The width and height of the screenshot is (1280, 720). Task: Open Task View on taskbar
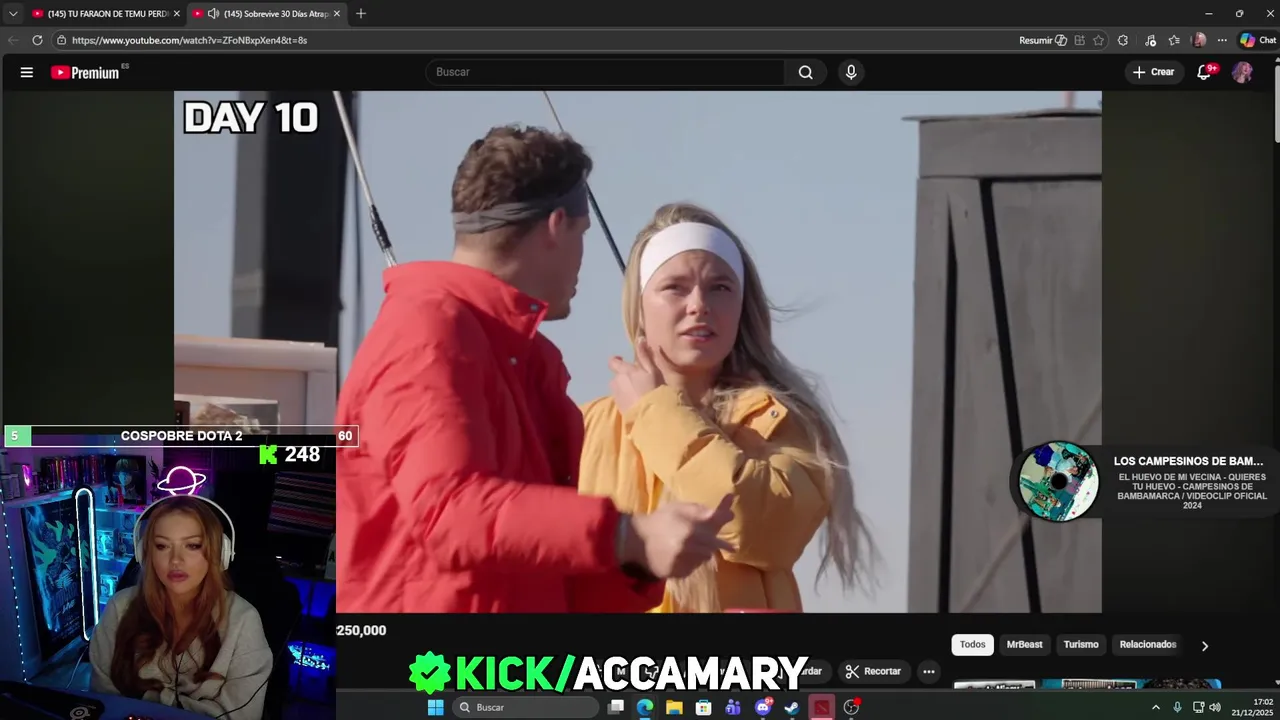(616, 707)
